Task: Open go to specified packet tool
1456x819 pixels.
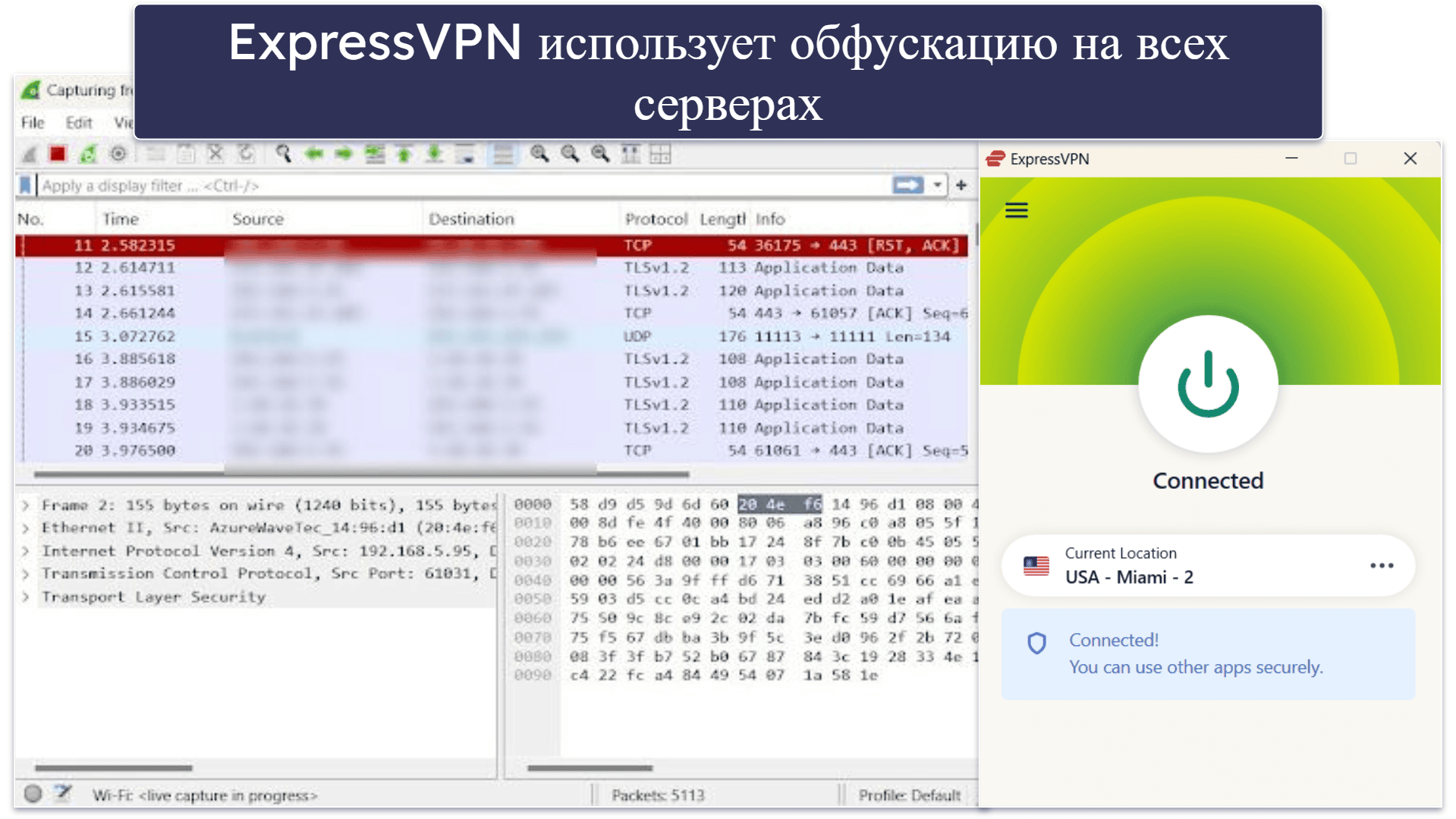Action: pos(374,154)
